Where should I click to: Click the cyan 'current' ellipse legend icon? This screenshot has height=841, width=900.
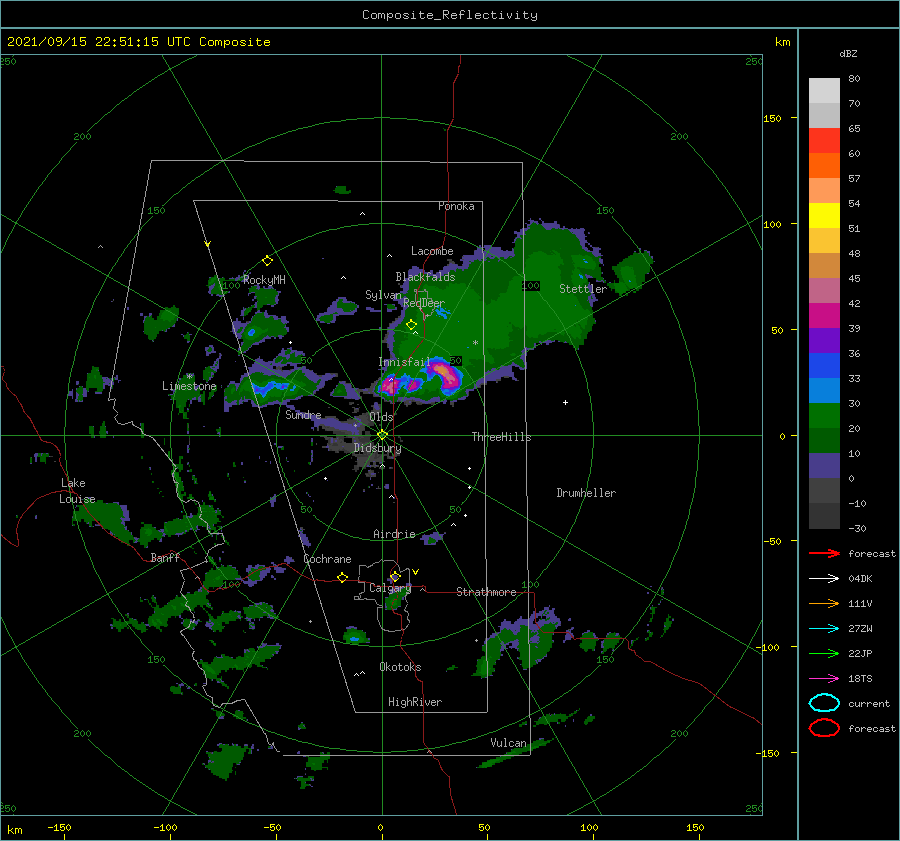tap(824, 703)
